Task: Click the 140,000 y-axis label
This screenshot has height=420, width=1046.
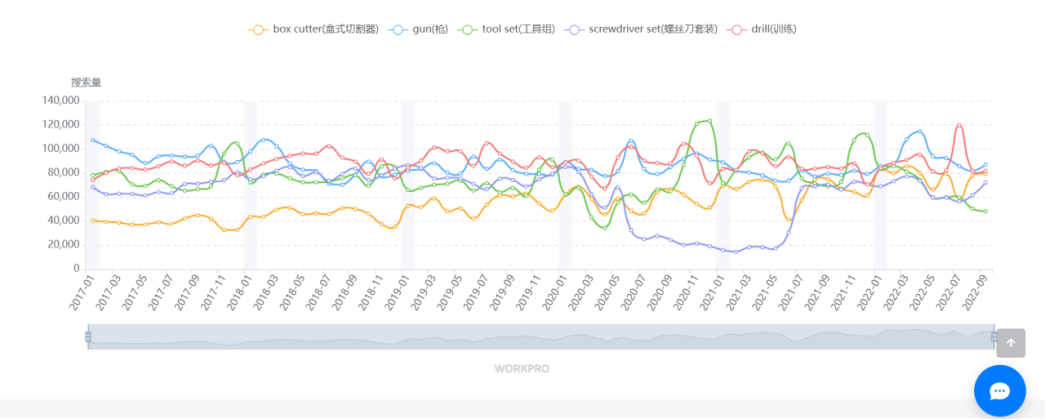Action: [x=61, y=100]
